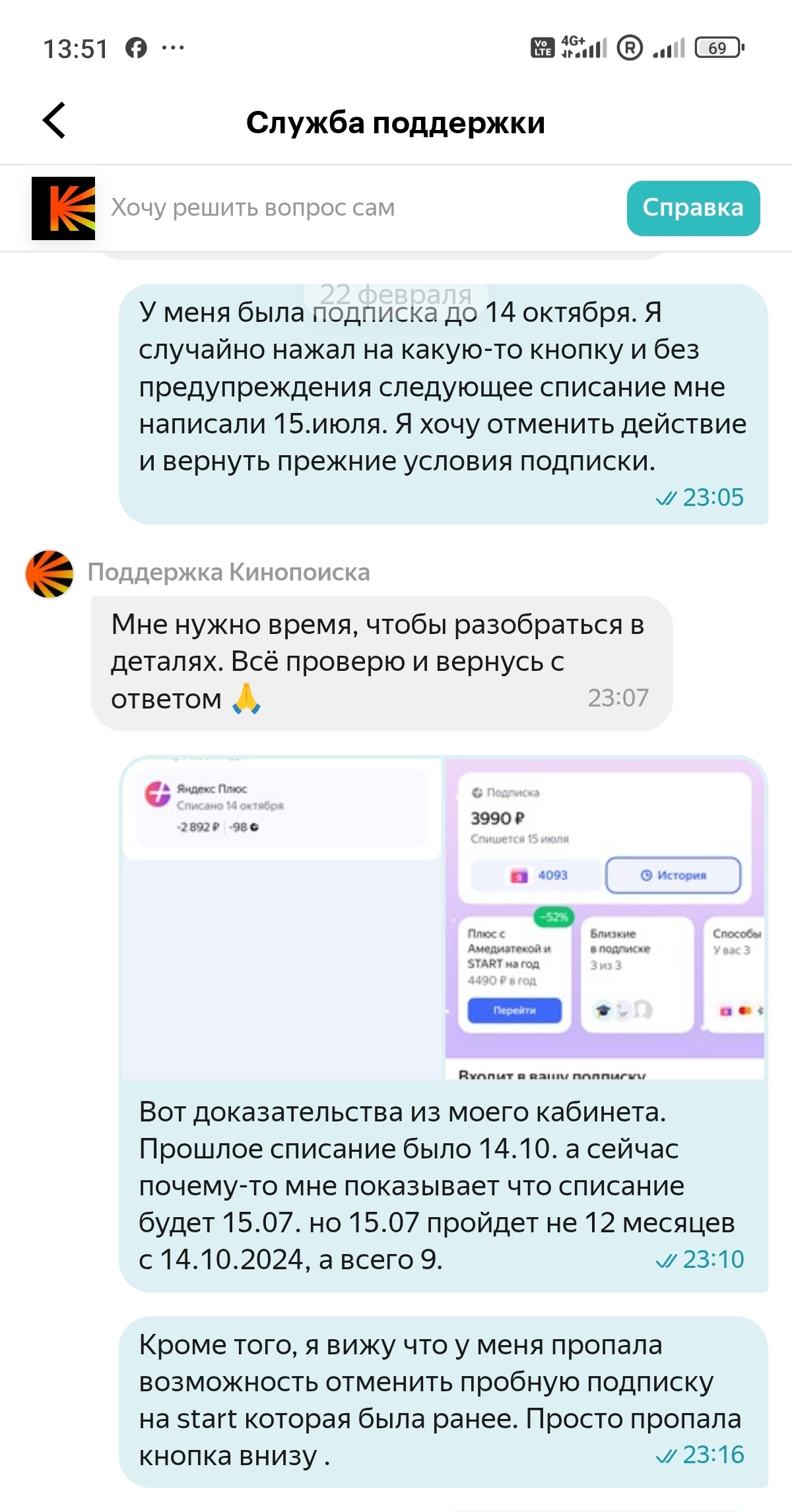Tap the VoLTE status icon
This screenshot has height=1512, width=792.
click(543, 48)
